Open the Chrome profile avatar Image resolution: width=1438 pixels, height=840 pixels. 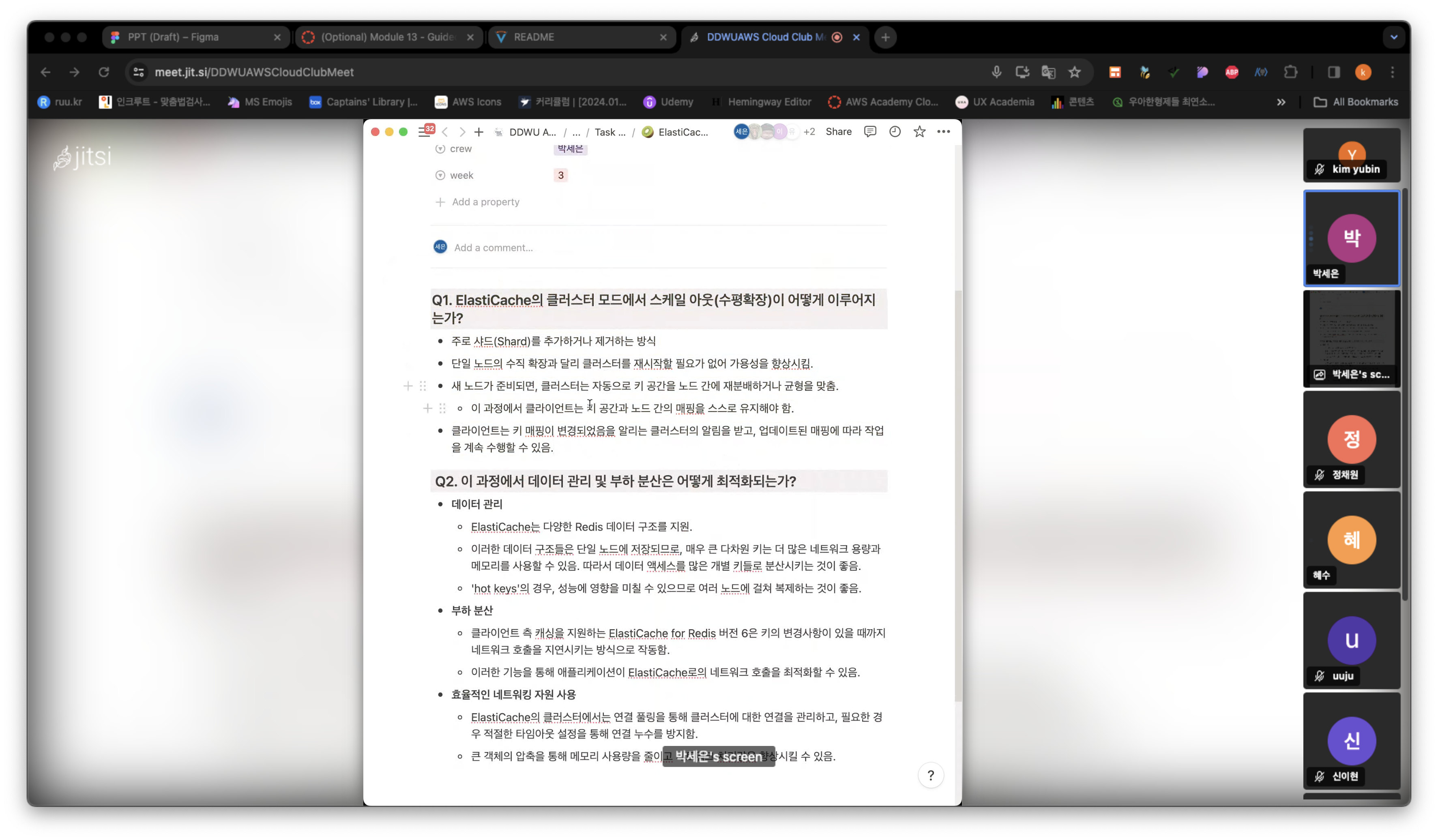[1363, 72]
